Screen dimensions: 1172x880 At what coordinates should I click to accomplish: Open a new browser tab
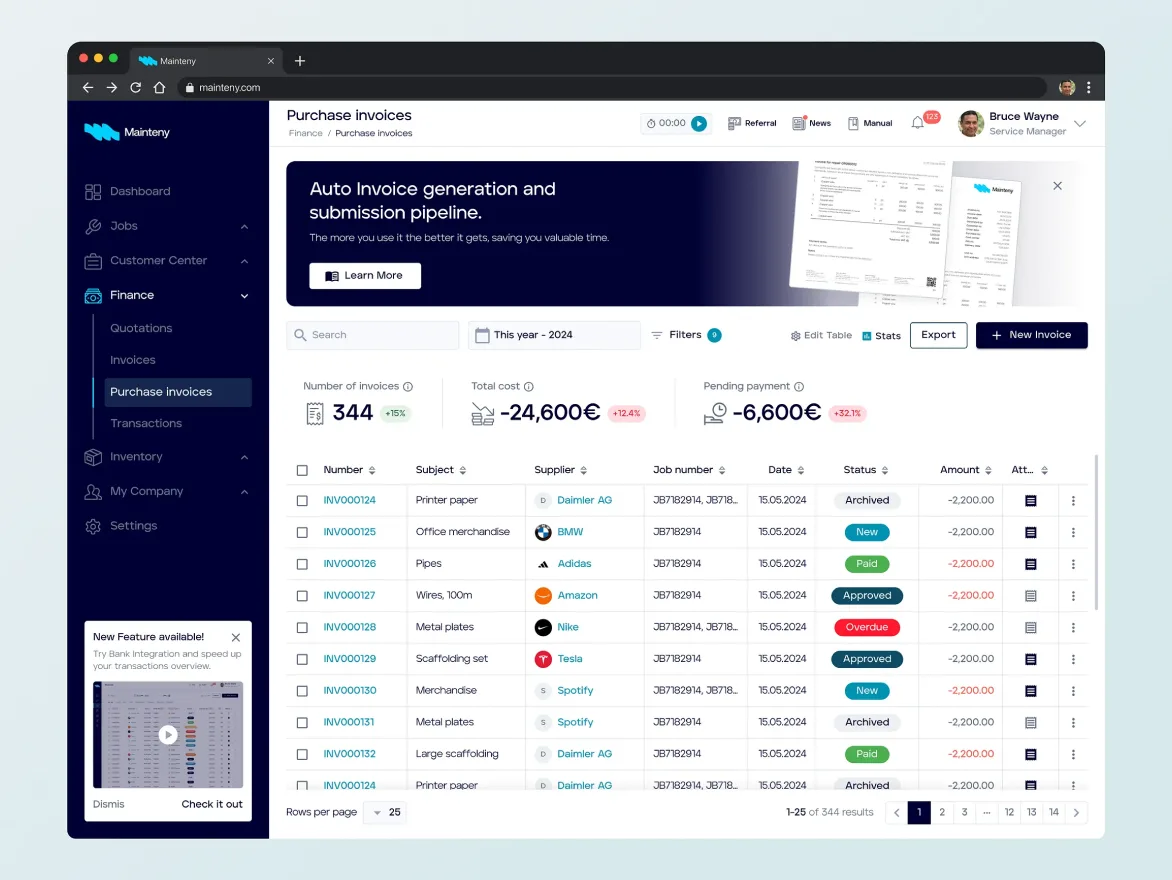coord(300,61)
